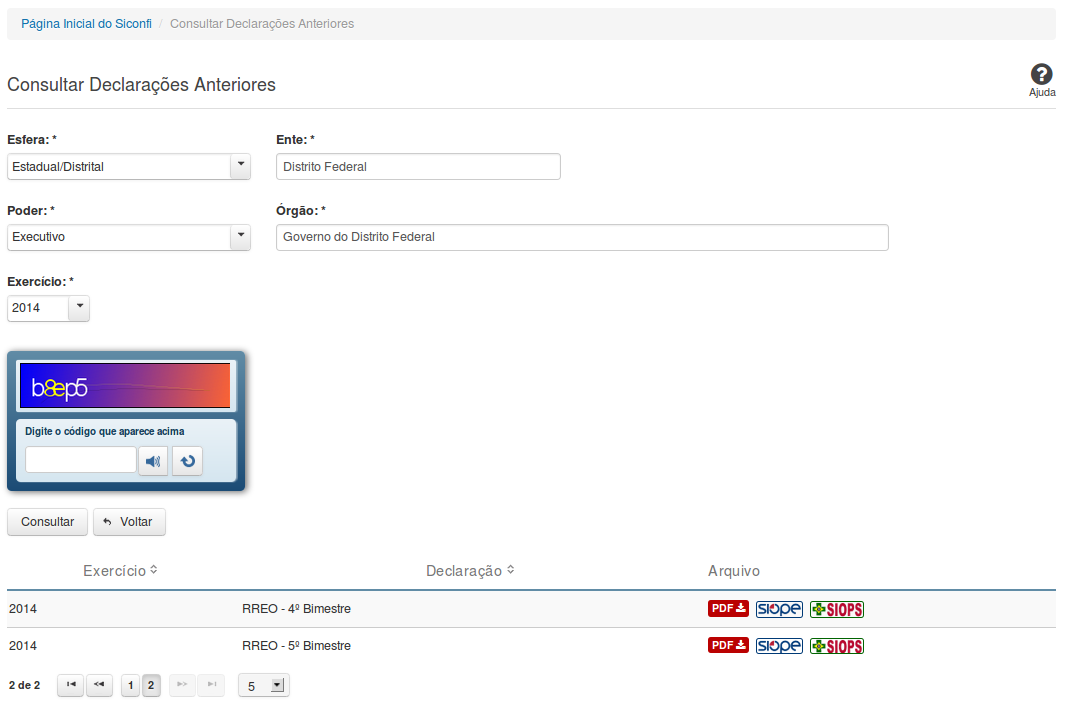The height and width of the screenshot is (703, 1067).
Task: Focus the captcha code input field
Action: (80, 460)
